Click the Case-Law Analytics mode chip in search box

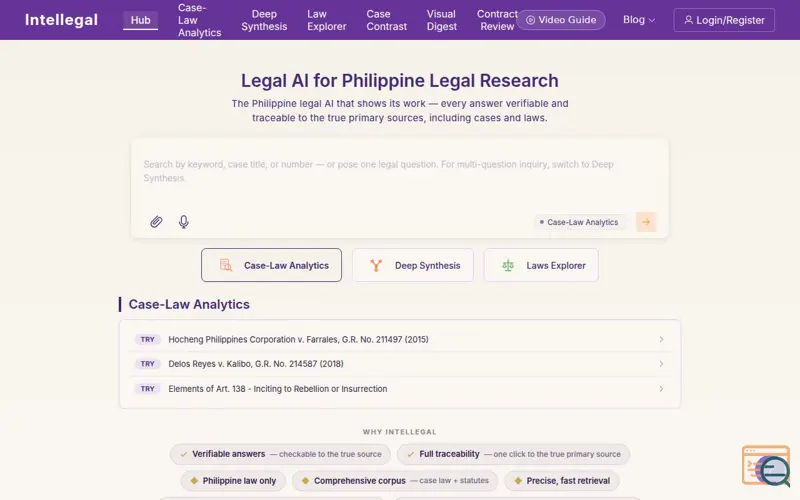point(580,222)
